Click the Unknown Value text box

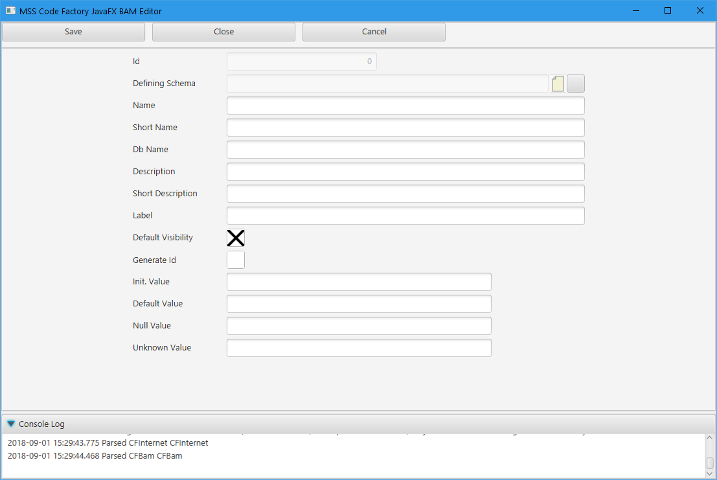tap(359, 348)
